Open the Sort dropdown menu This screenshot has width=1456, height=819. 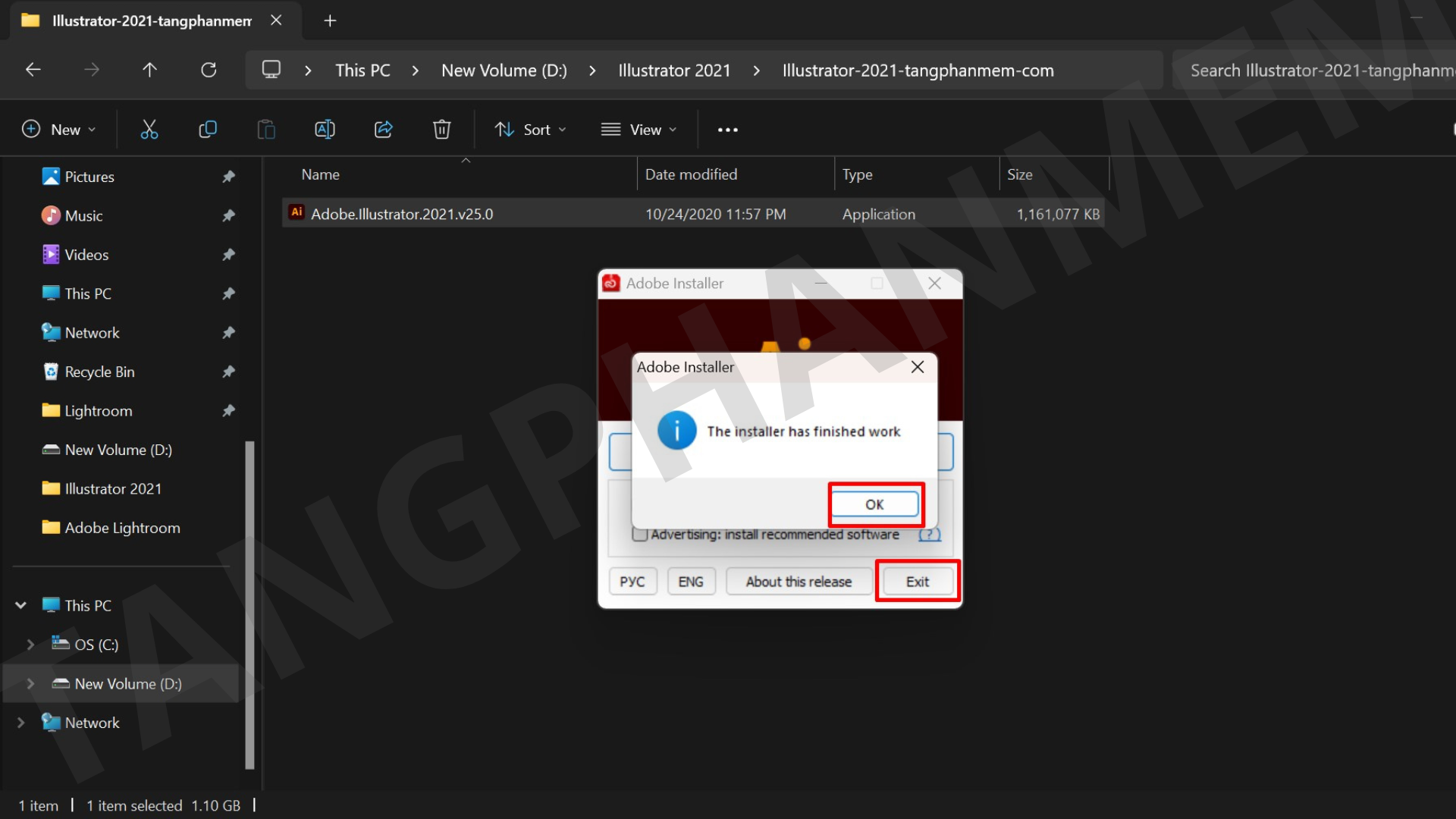531,130
